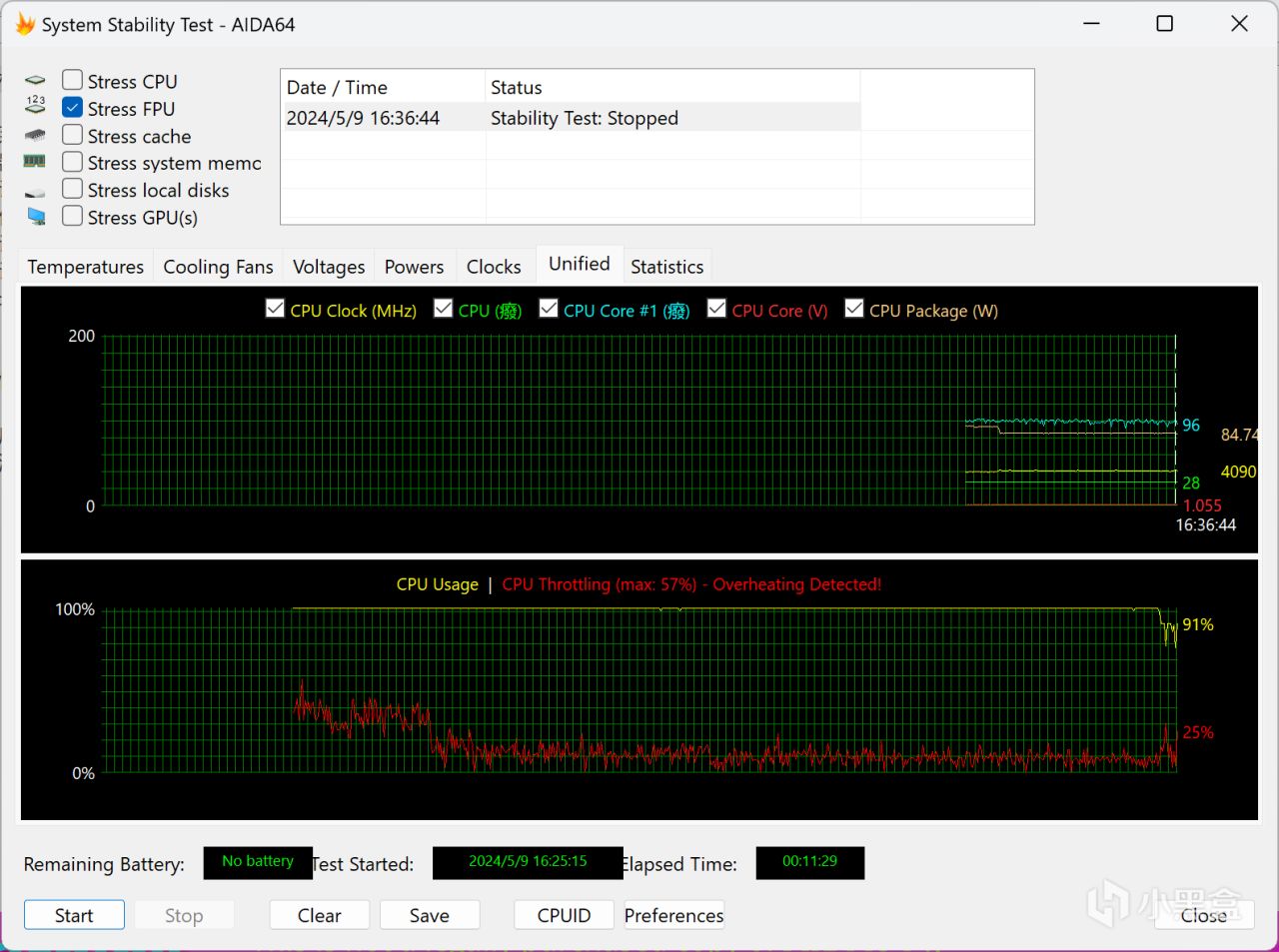Click the CPU Usage graph label
1279x952 pixels.
pos(438,584)
